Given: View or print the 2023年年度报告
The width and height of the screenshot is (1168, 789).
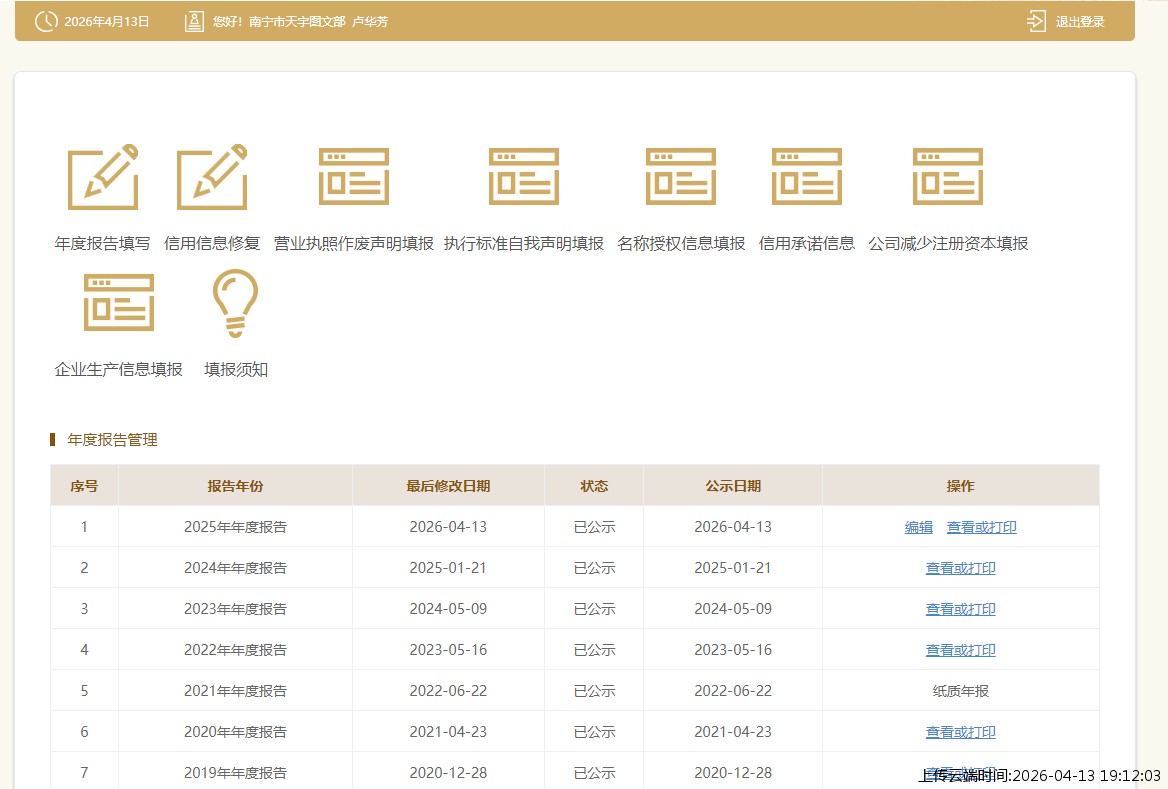Looking at the screenshot, I should pos(961,609).
